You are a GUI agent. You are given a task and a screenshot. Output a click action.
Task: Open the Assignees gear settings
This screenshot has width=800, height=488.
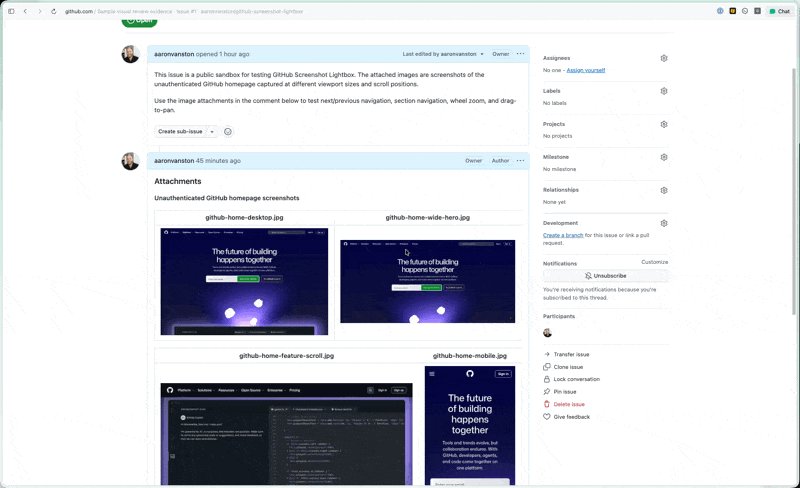[x=664, y=58]
